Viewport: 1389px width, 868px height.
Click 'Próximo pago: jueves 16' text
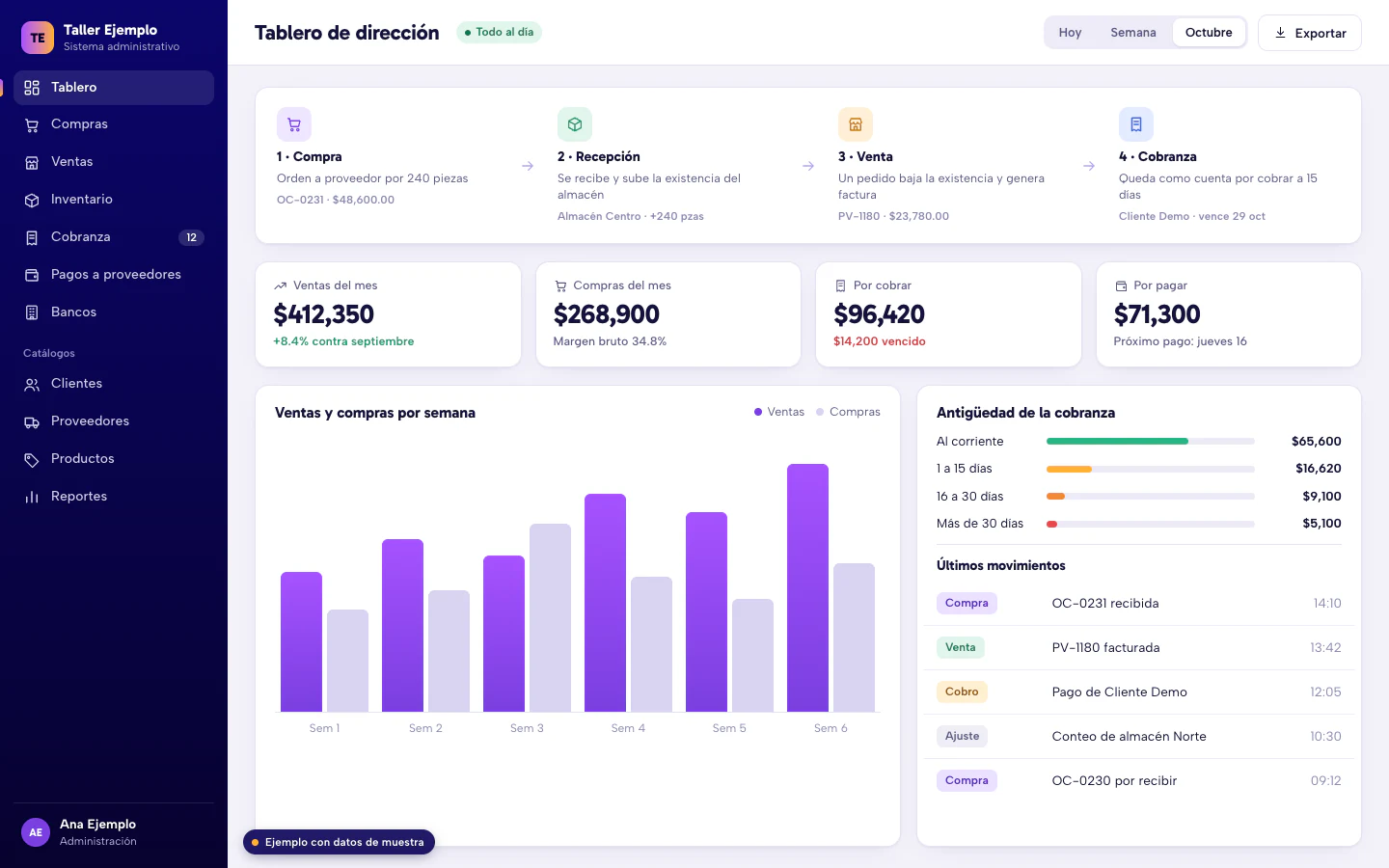1180,341
